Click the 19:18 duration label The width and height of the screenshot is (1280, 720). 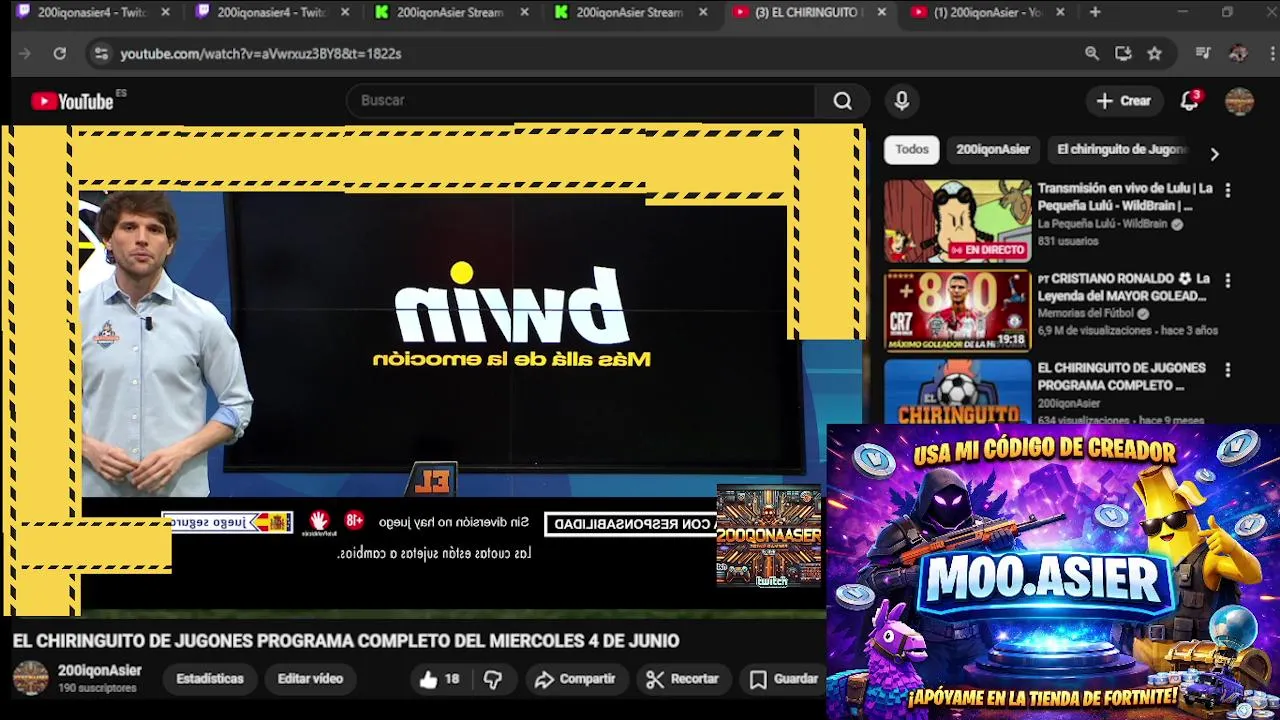1011,340
